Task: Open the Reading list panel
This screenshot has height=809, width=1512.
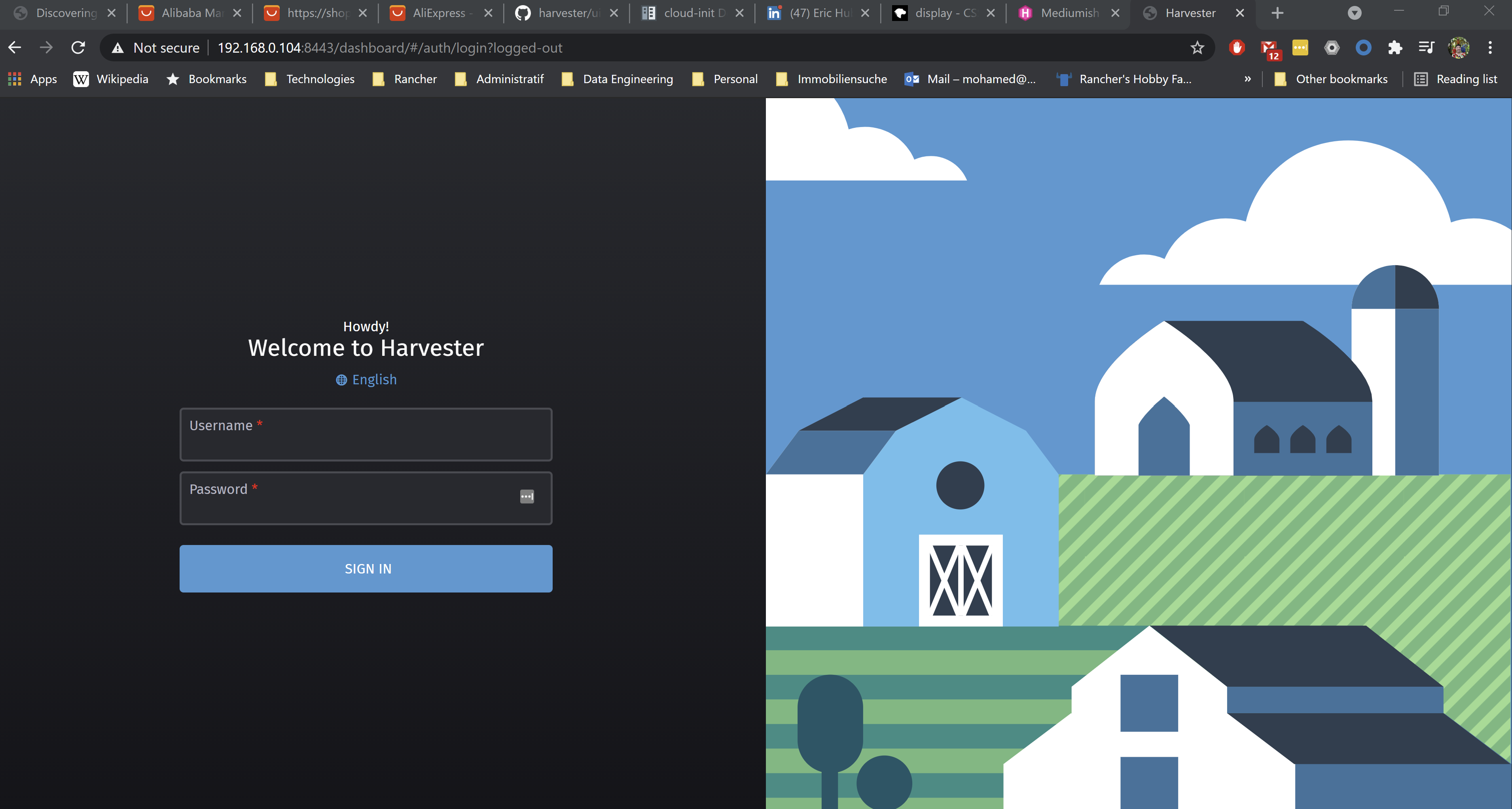Action: (x=1456, y=79)
